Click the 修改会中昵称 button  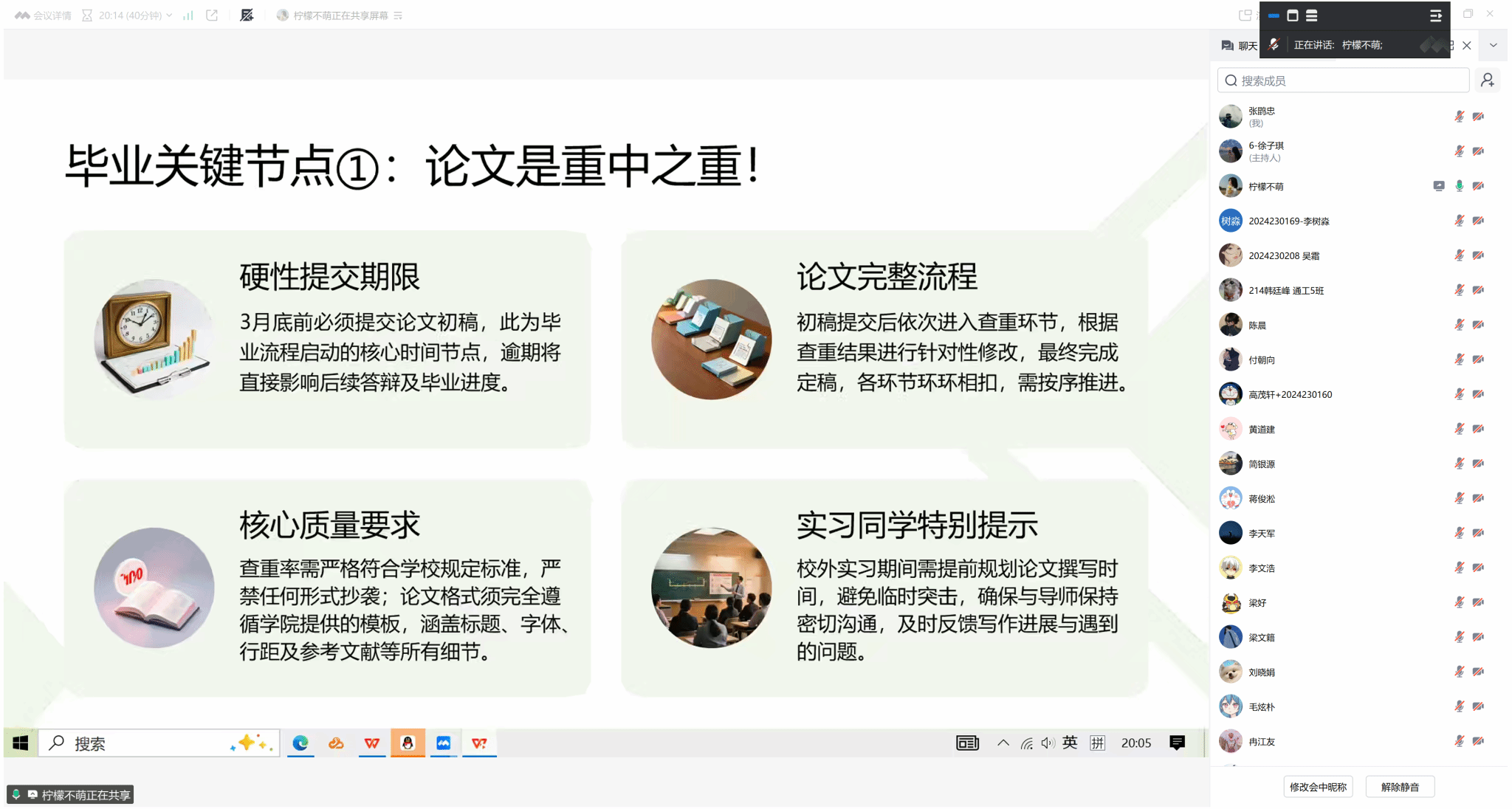click(x=1318, y=787)
